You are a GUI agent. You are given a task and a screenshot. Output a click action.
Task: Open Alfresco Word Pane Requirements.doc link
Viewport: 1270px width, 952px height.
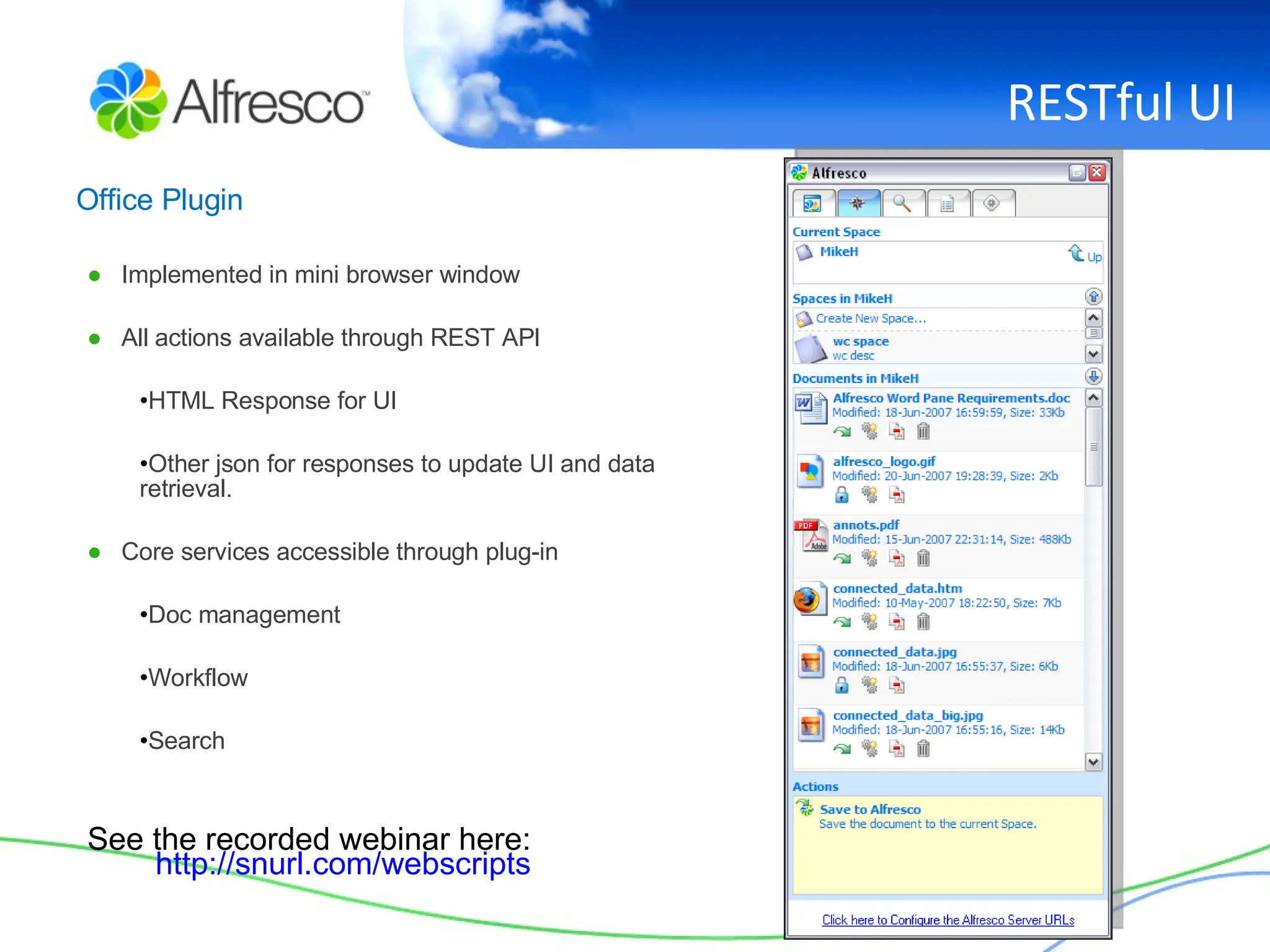pos(951,398)
